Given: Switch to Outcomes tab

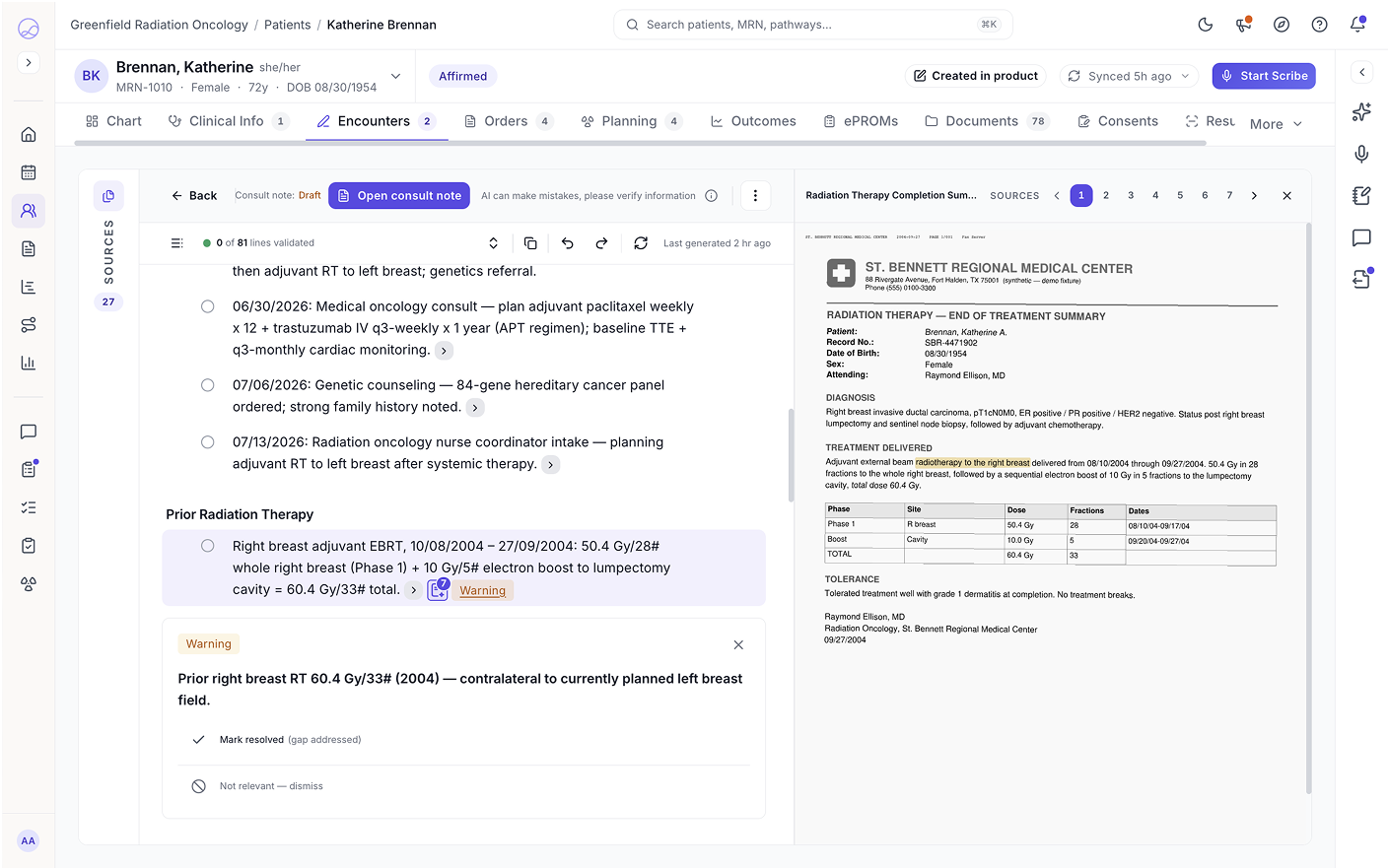Looking at the screenshot, I should (x=753, y=121).
